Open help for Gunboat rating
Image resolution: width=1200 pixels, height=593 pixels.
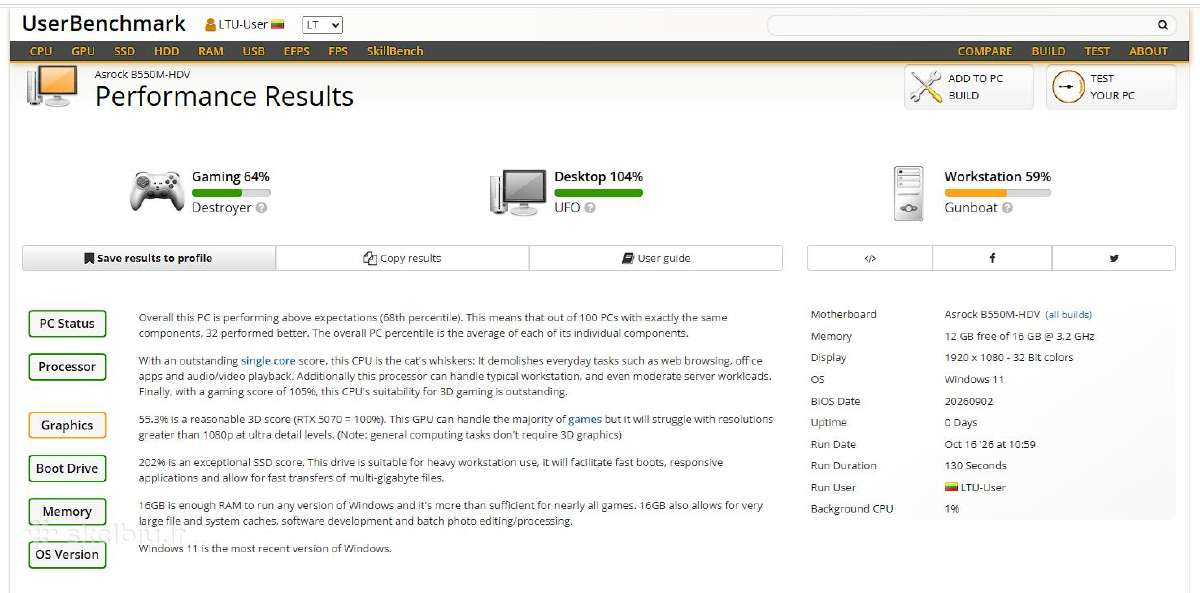pos(1007,208)
